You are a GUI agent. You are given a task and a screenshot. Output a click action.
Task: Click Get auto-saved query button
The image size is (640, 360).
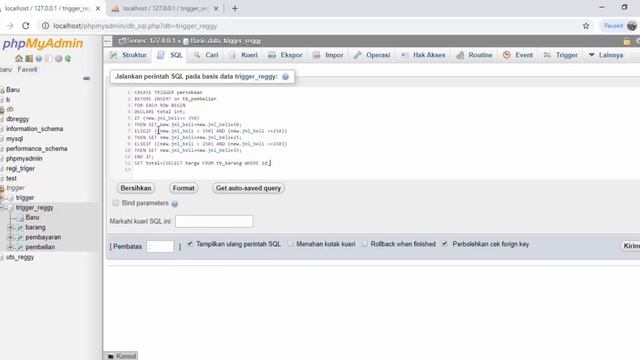point(248,188)
